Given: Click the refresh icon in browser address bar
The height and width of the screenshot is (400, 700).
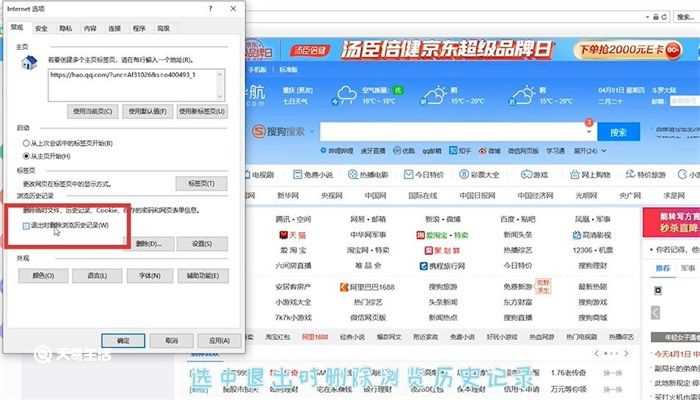Looking at the screenshot, I should coord(664,17).
